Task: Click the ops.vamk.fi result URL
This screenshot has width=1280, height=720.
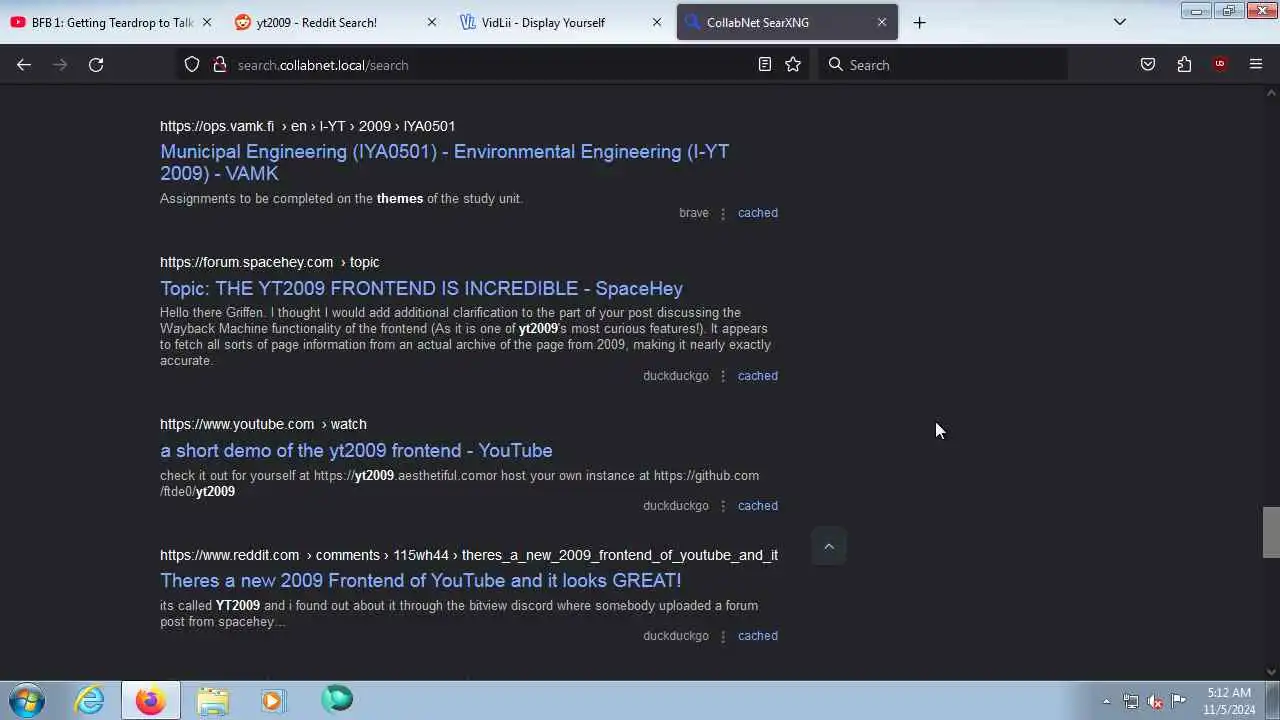Action: (x=307, y=126)
